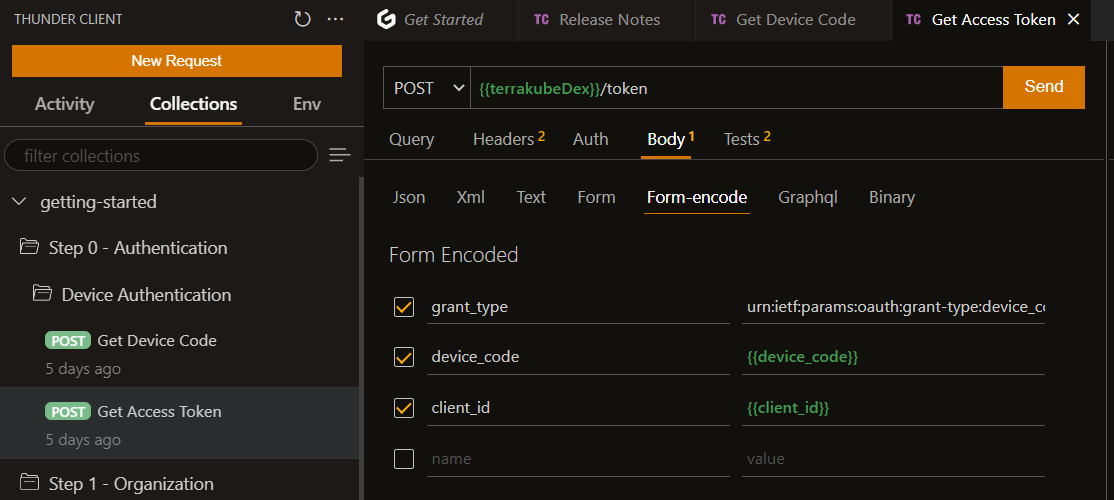This screenshot has height=500, width=1114.
Task: Open the POST method dropdown
Action: coord(428,88)
